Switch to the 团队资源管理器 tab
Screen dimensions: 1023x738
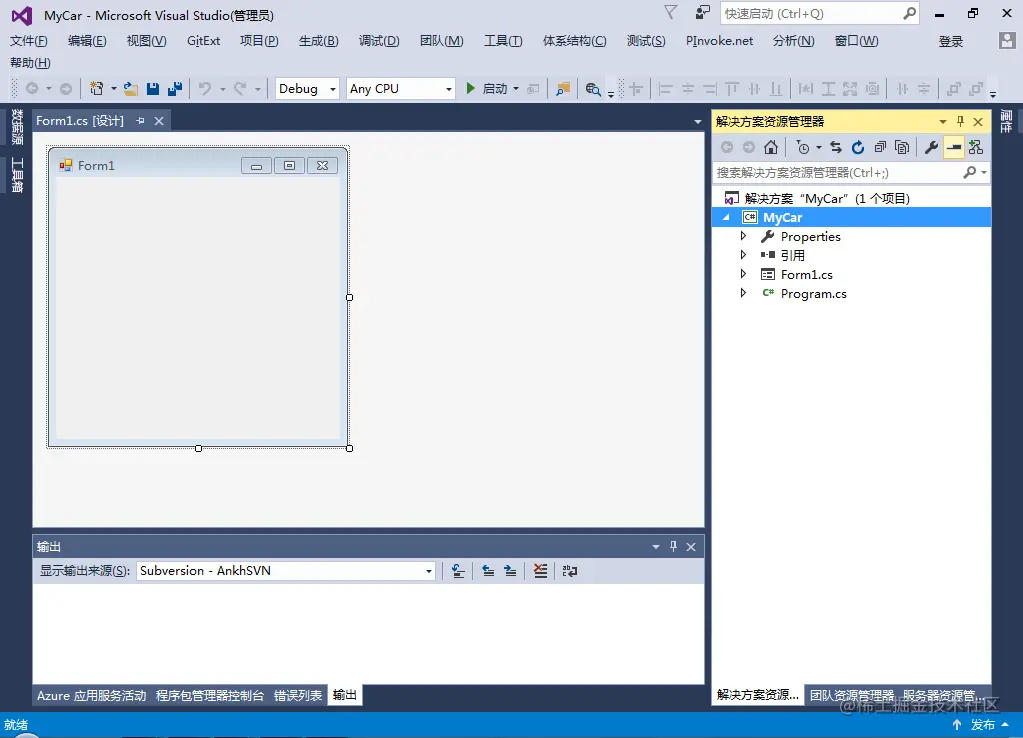point(852,695)
